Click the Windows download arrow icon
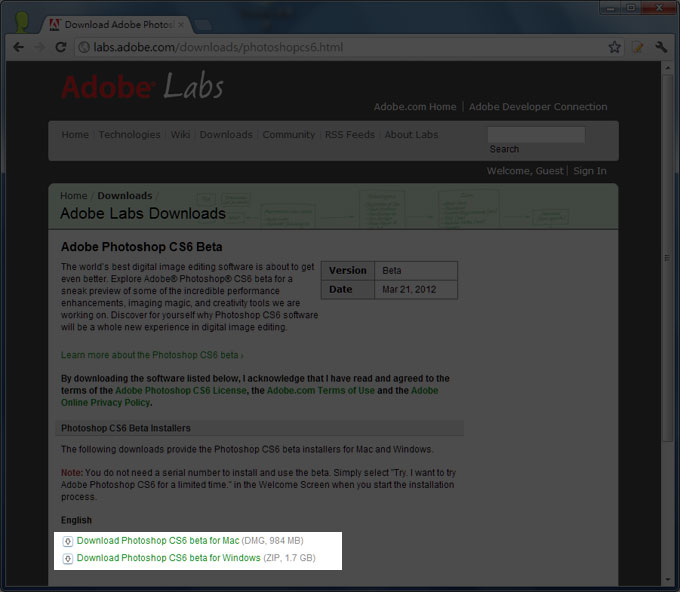The width and height of the screenshot is (680, 592). pos(68,559)
